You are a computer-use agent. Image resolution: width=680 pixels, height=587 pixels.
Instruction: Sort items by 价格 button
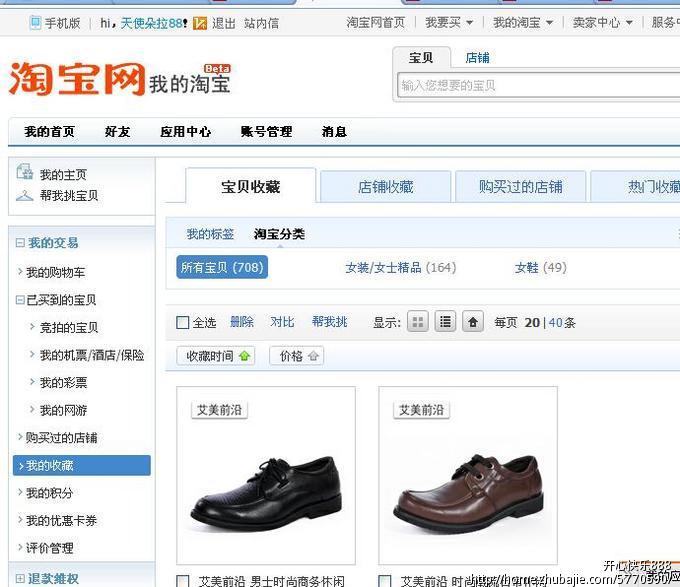click(x=297, y=356)
